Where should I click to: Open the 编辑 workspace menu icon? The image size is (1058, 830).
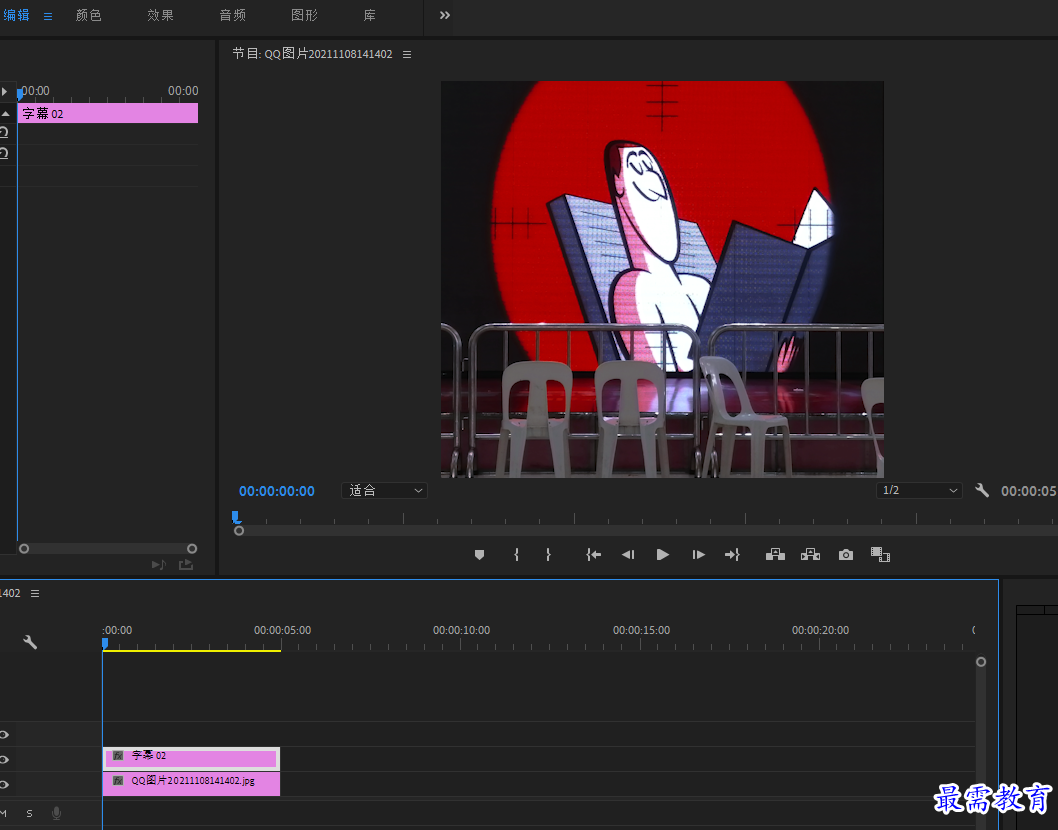point(48,16)
